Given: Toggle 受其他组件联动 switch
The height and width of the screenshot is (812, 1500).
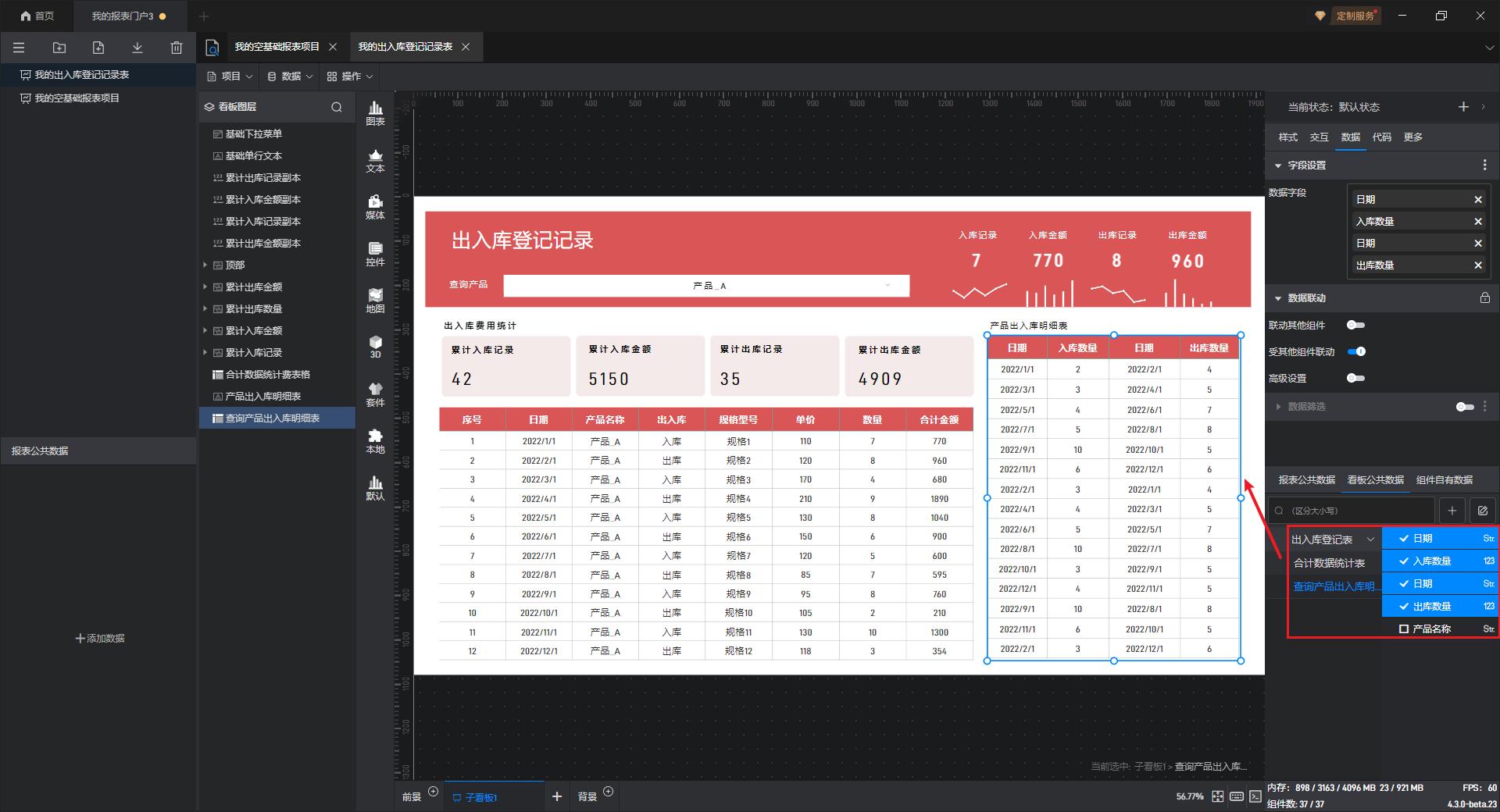Looking at the screenshot, I should click(1356, 351).
